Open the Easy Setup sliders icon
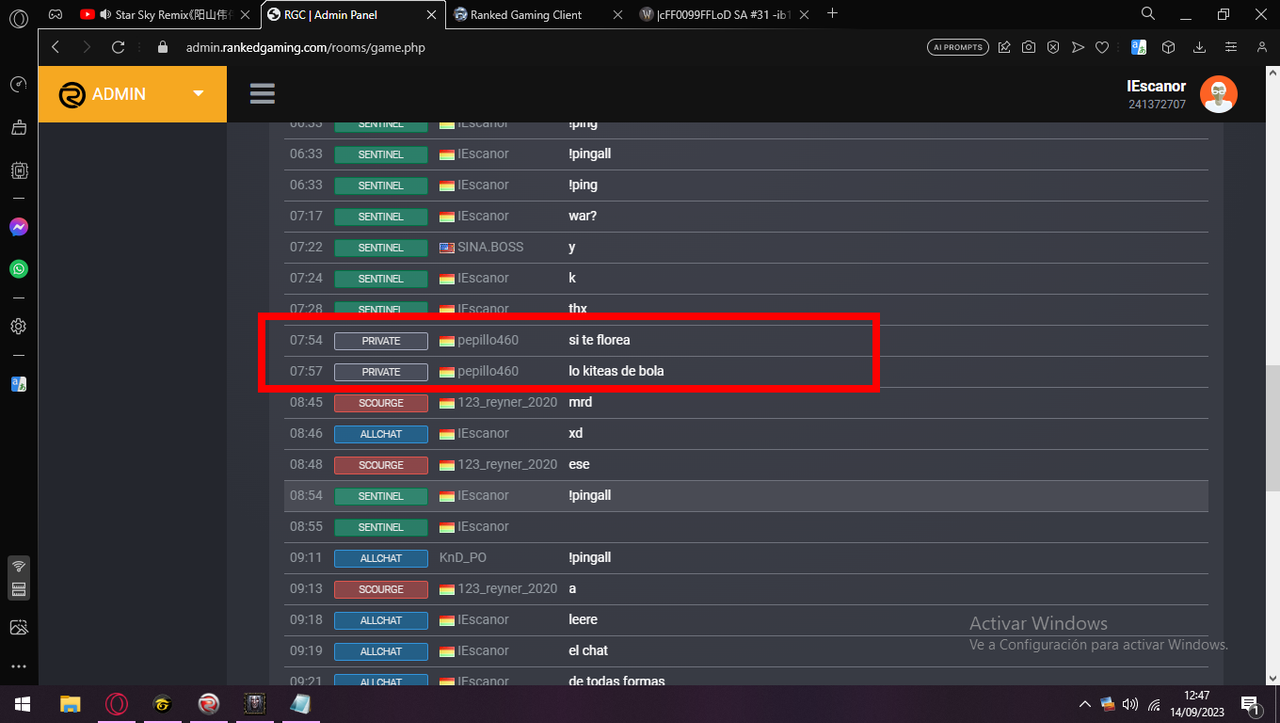 [1232, 47]
